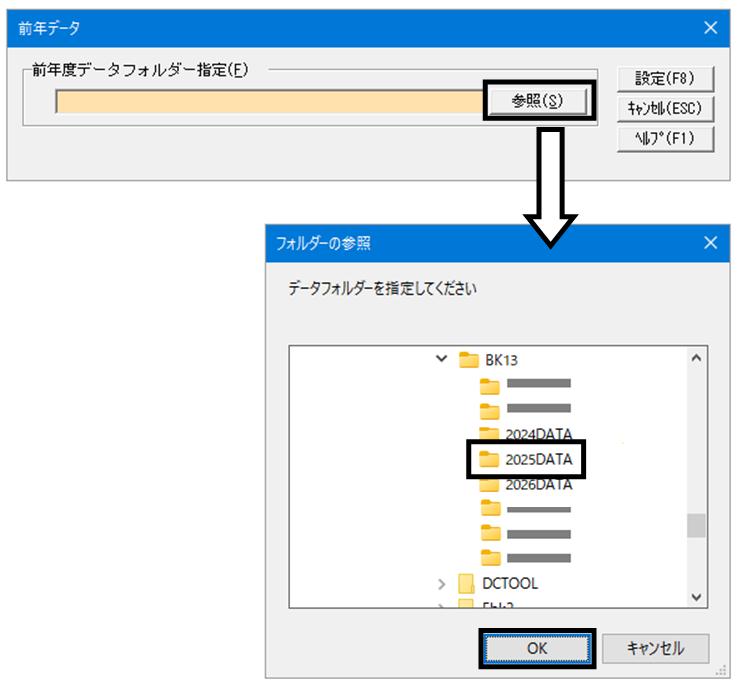Select the last redacted folder icon above DCTOOL
742x690 pixels.
point(491,557)
